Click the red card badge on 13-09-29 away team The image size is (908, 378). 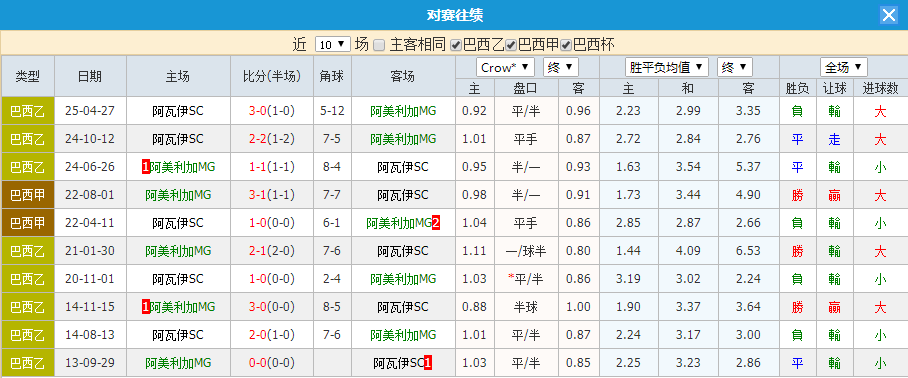pyautogui.click(x=428, y=363)
